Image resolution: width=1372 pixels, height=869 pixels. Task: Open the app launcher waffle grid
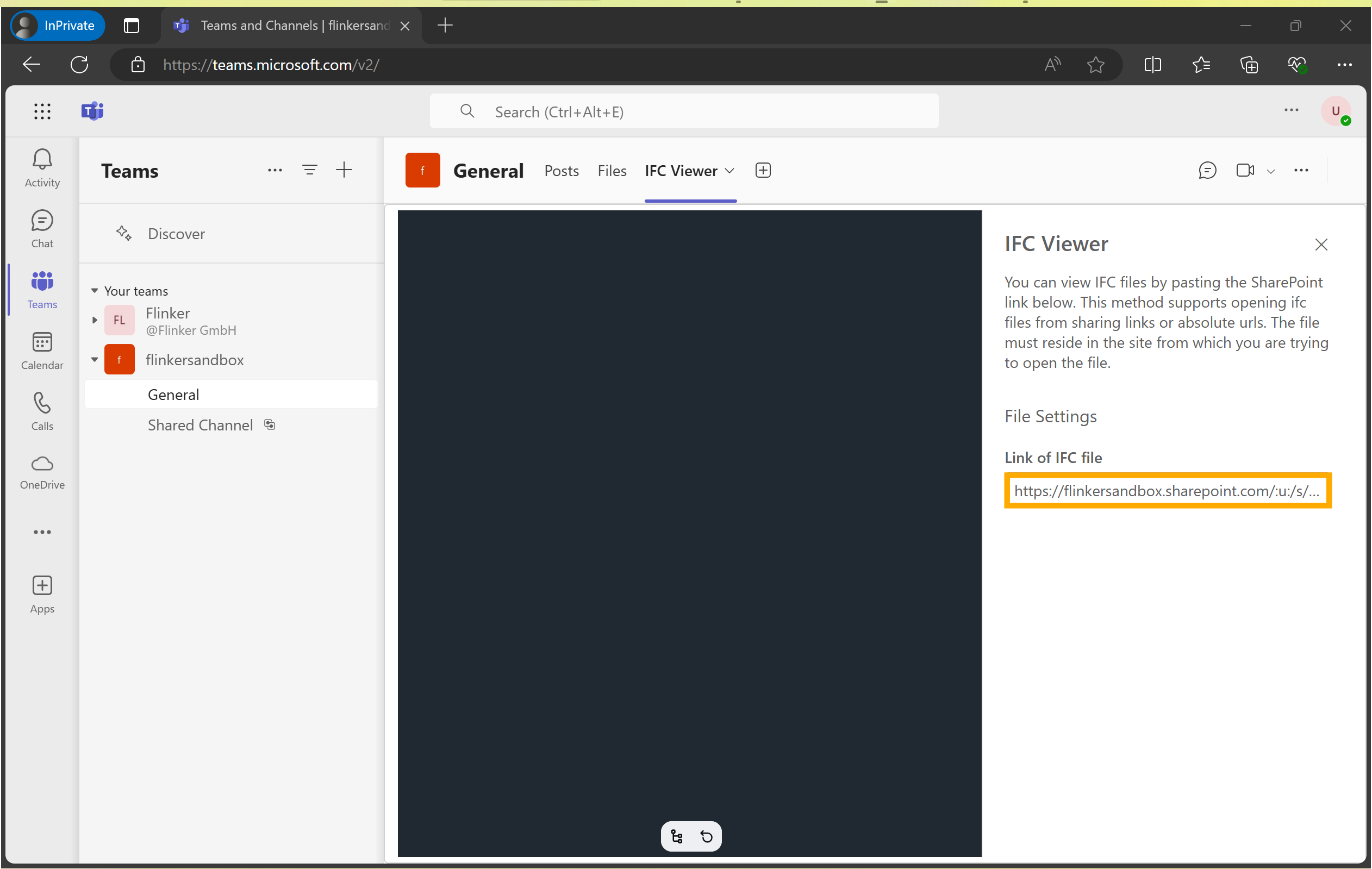click(x=42, y=111)
